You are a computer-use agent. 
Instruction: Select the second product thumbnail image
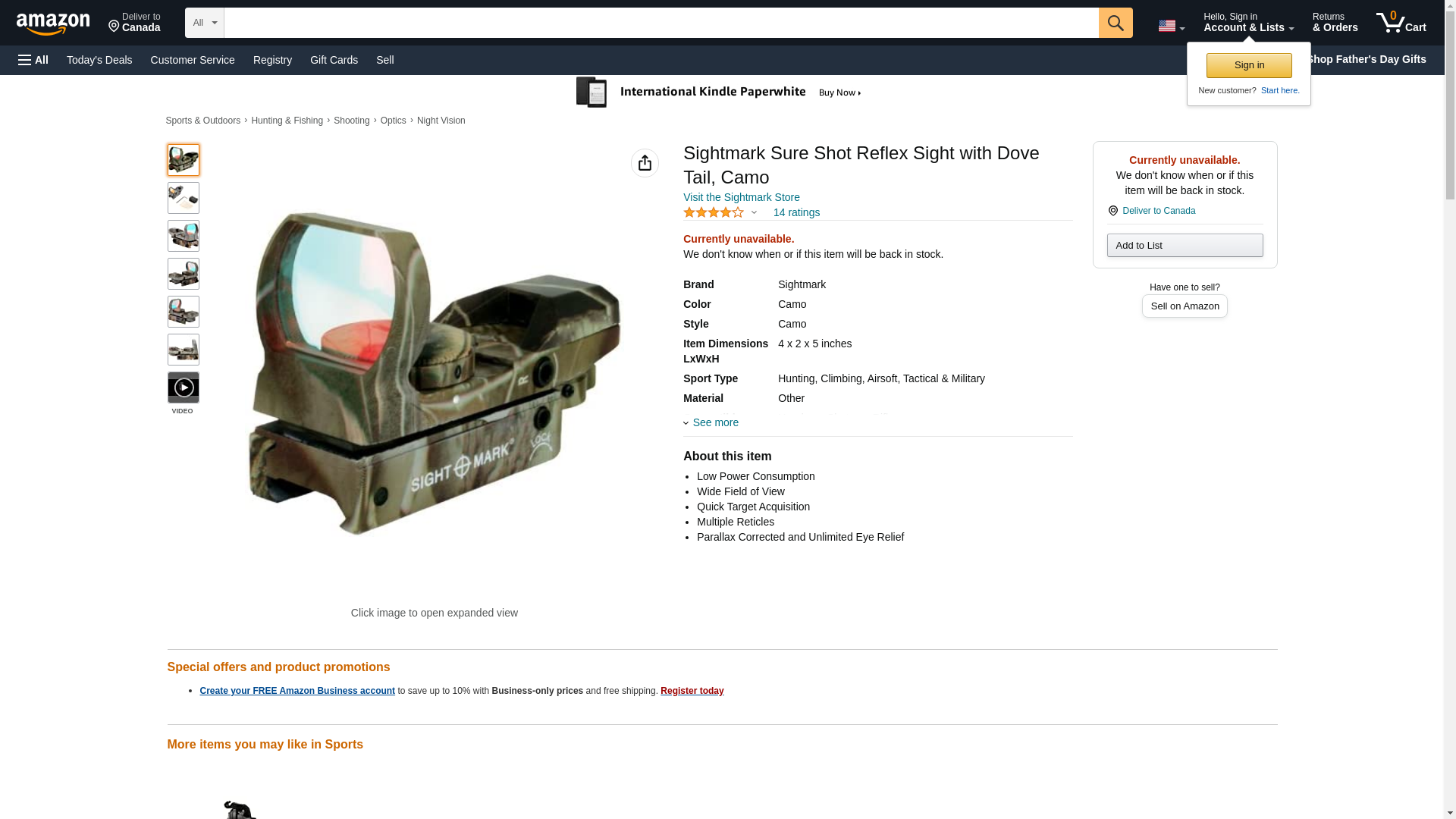click(x=183, y=198)
